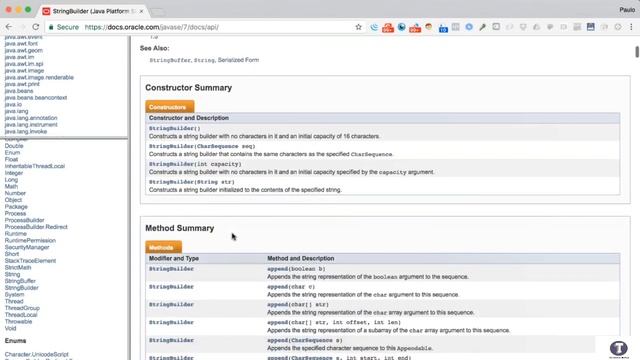Click the forward navigation arrow
Image resolution: width=640 pixels, height=360 pixels.
tap(22, 27)
